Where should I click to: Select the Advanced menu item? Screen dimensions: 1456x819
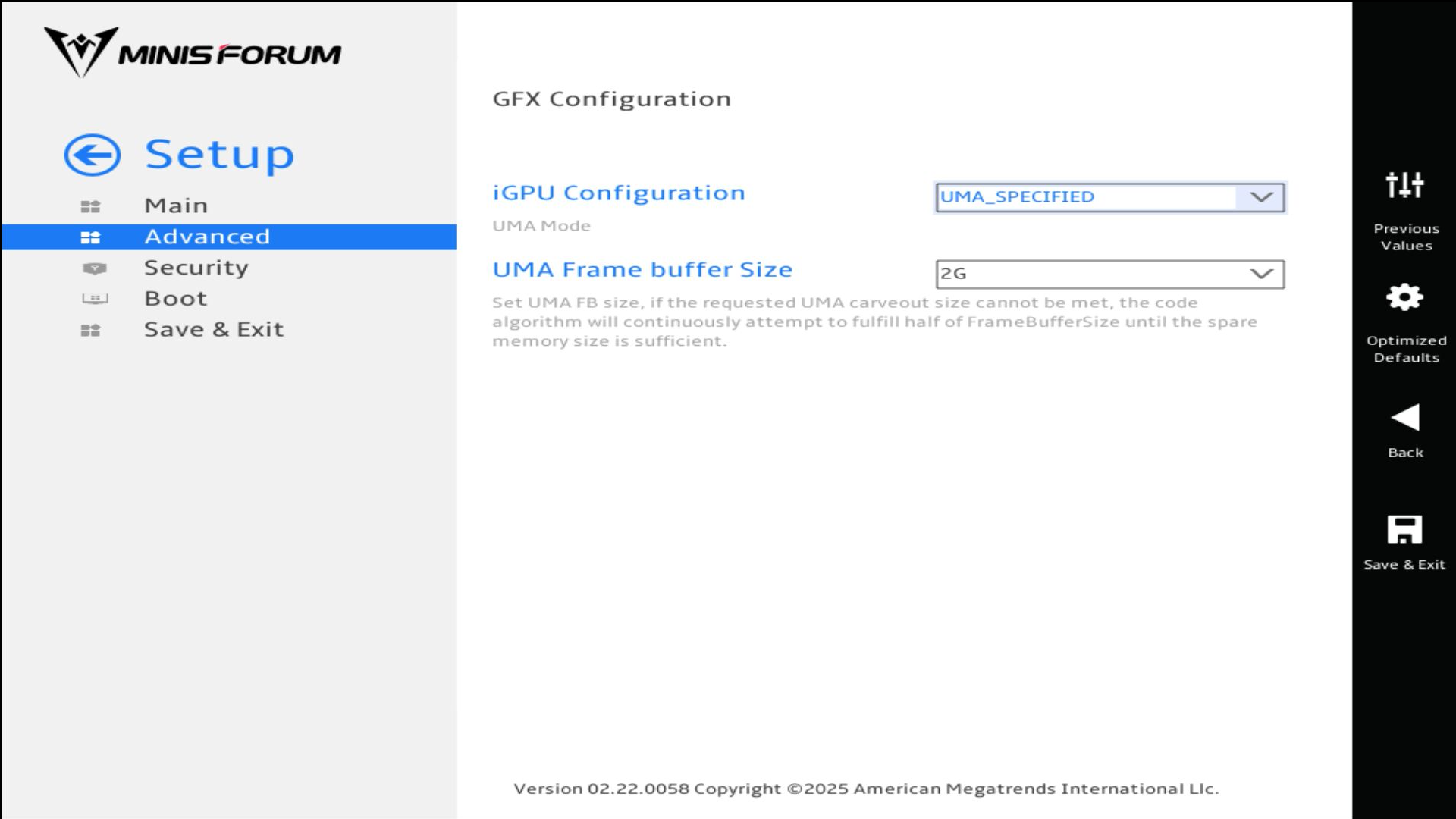point(207,237)
